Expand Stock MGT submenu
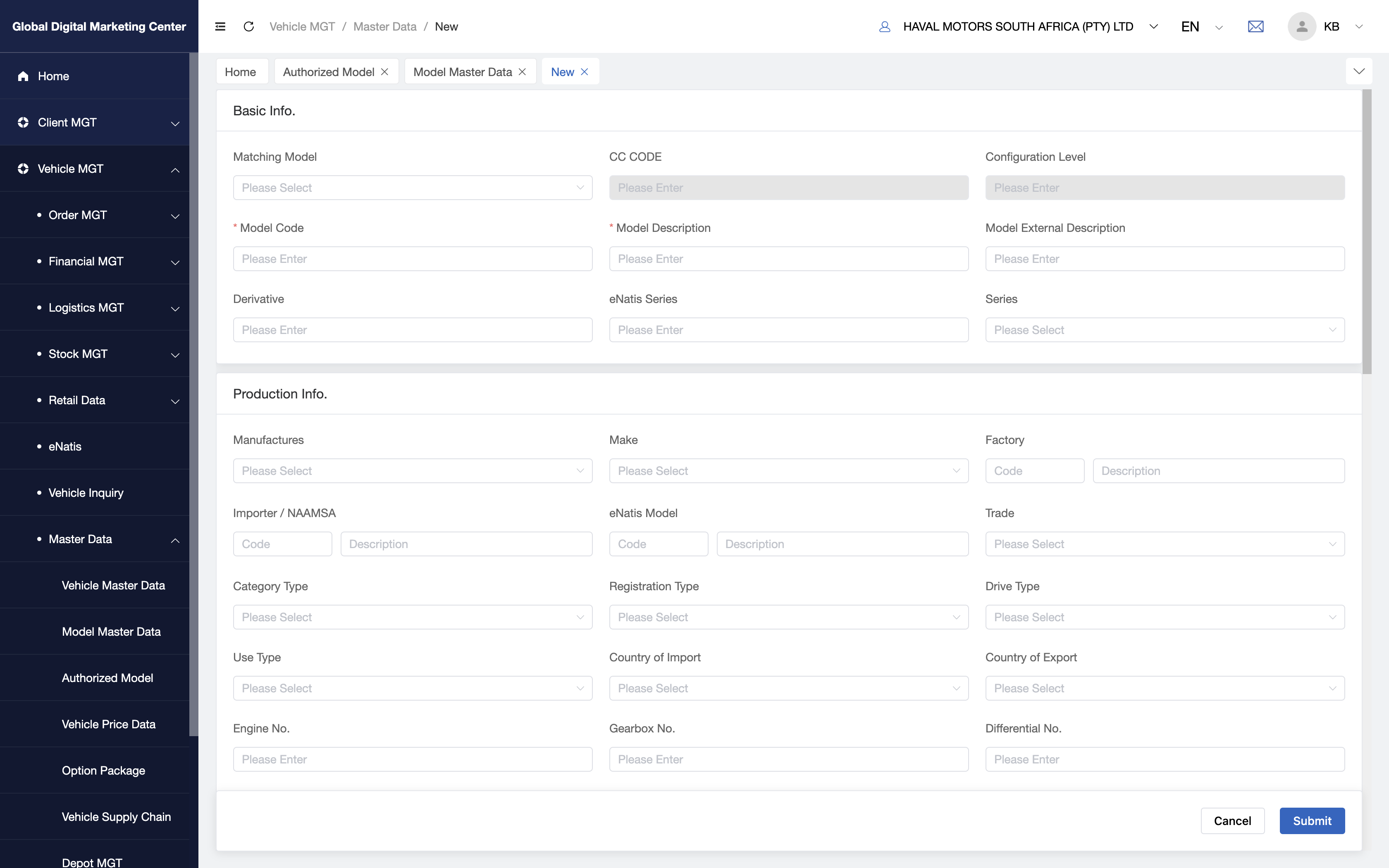 click(x=175, y=355)
